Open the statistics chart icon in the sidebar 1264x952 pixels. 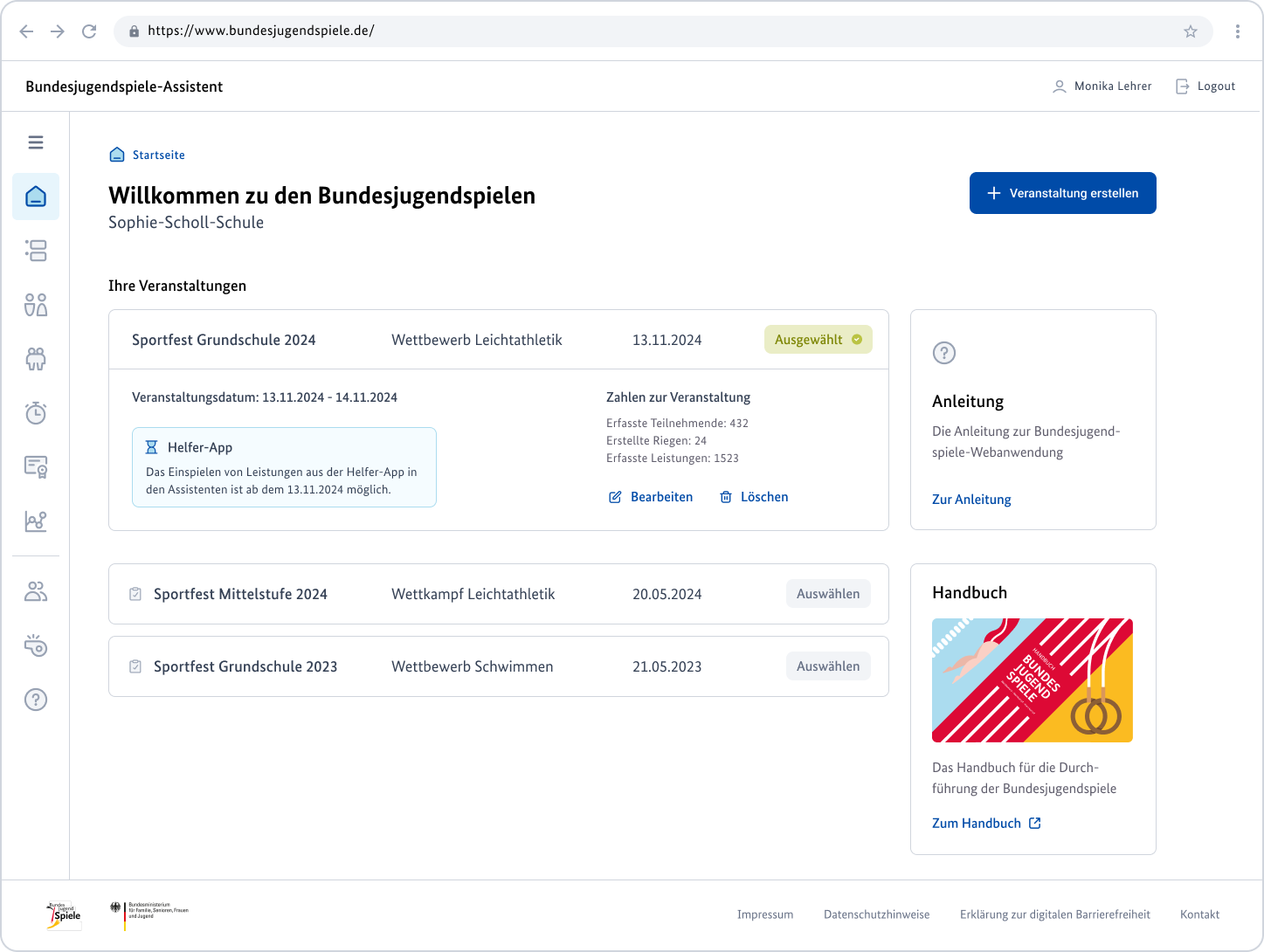coord(36,521)
